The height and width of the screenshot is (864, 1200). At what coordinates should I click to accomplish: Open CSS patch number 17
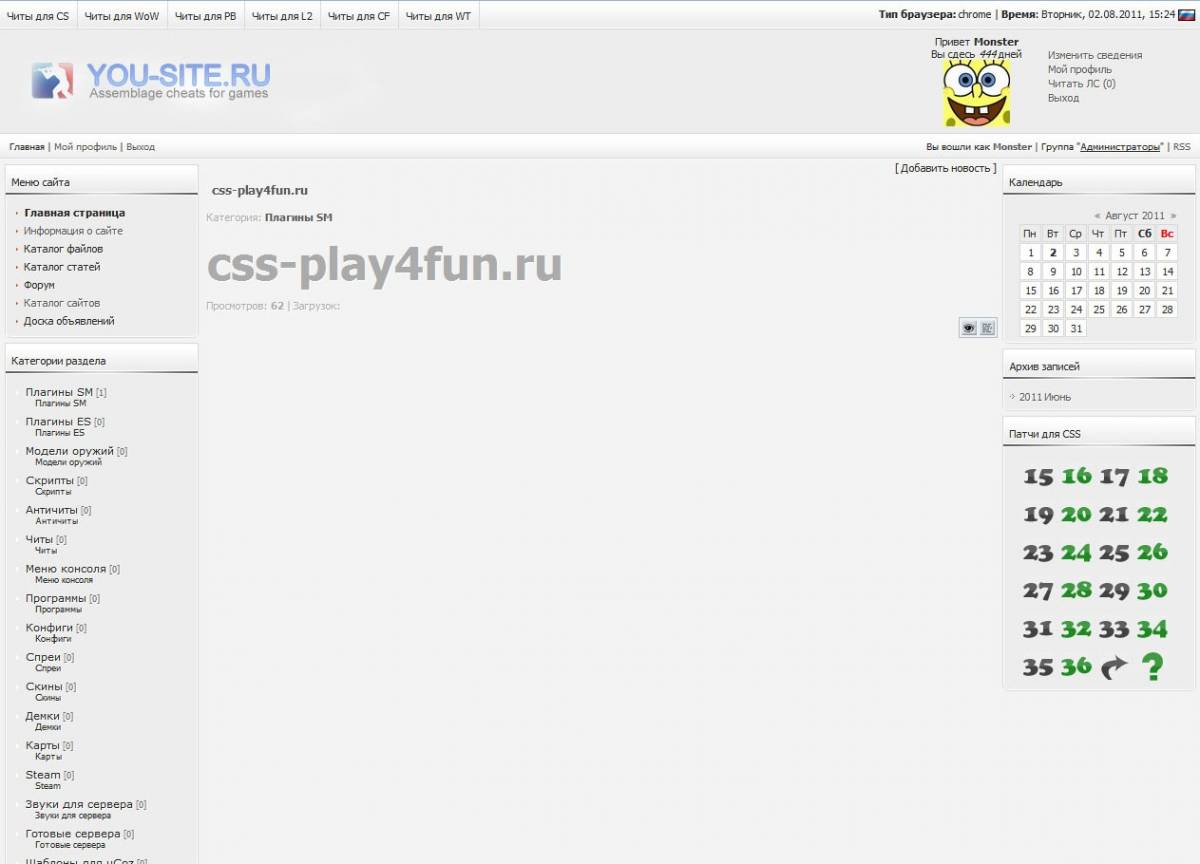point(1114,477)
